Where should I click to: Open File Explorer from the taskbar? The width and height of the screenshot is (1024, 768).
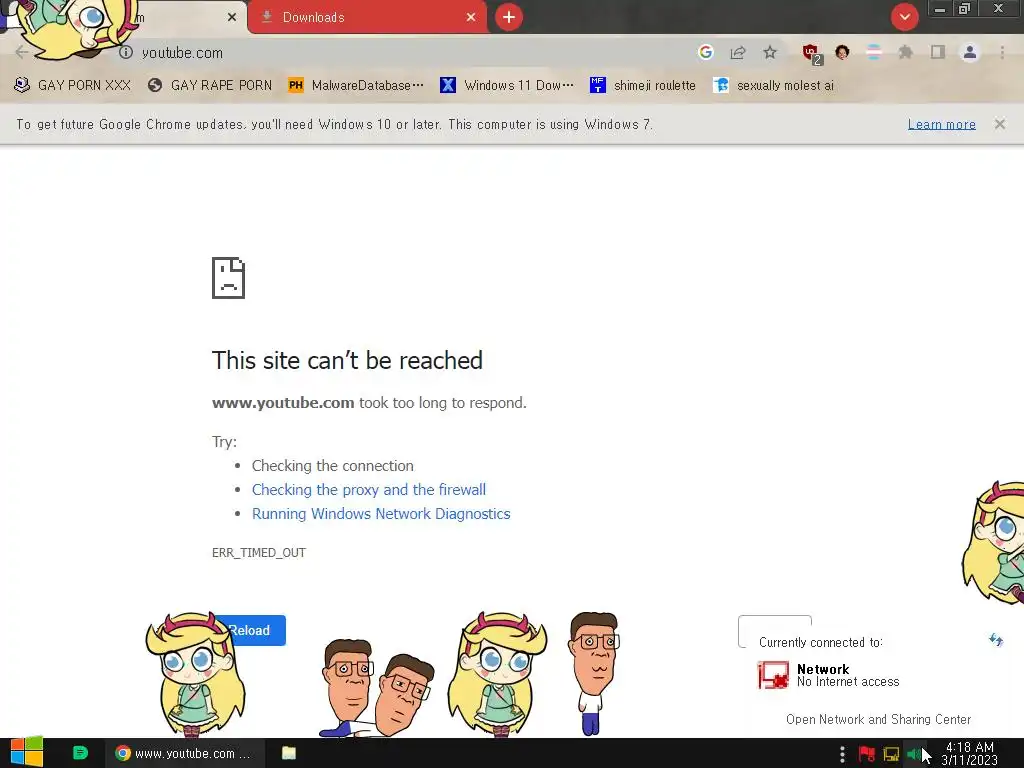click(289, 753)
